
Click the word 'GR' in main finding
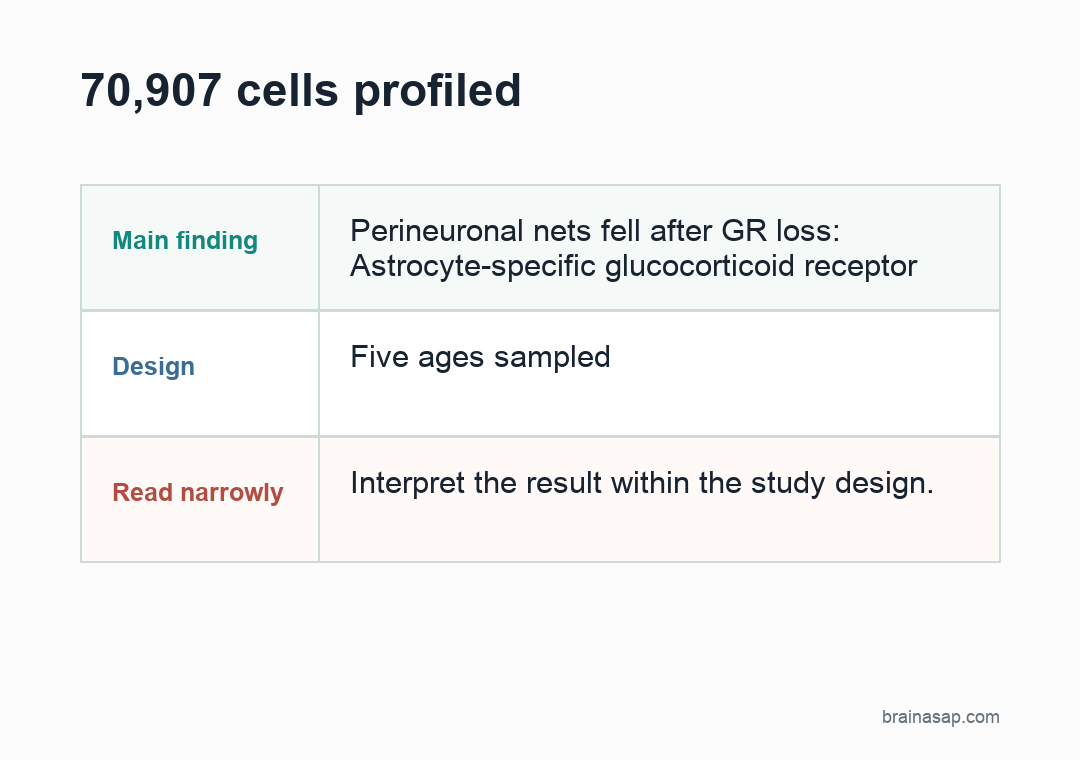tap(744, 231)
